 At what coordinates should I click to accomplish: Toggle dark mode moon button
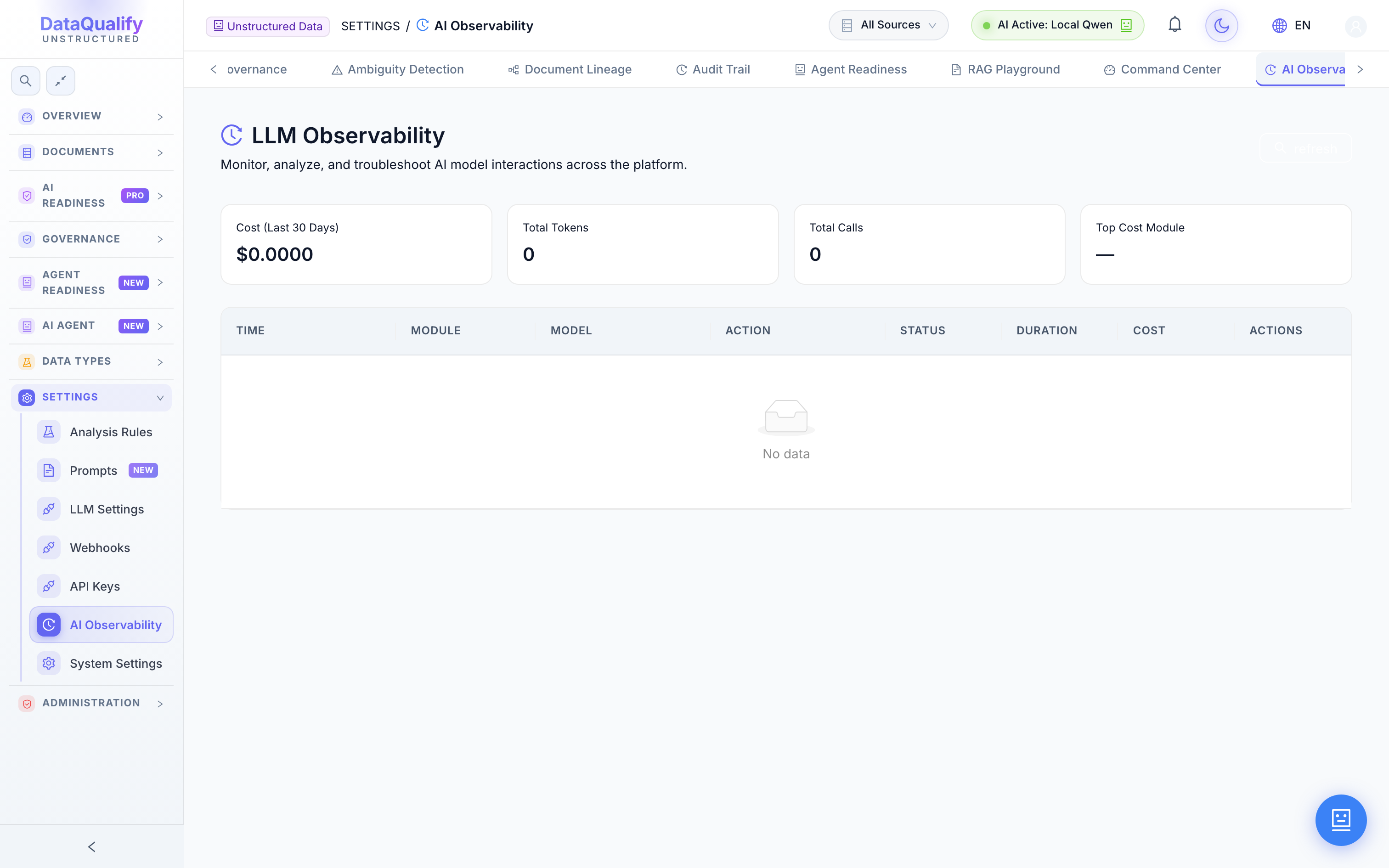click(x=1221, y=26)
